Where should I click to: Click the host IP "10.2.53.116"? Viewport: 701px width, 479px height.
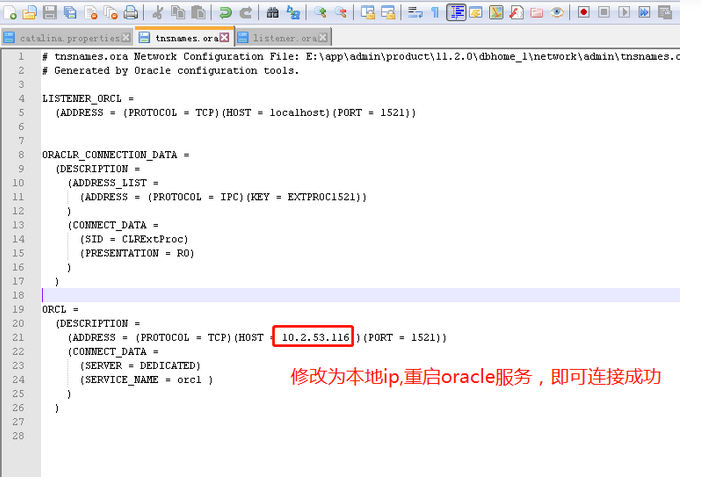(315, 337)
